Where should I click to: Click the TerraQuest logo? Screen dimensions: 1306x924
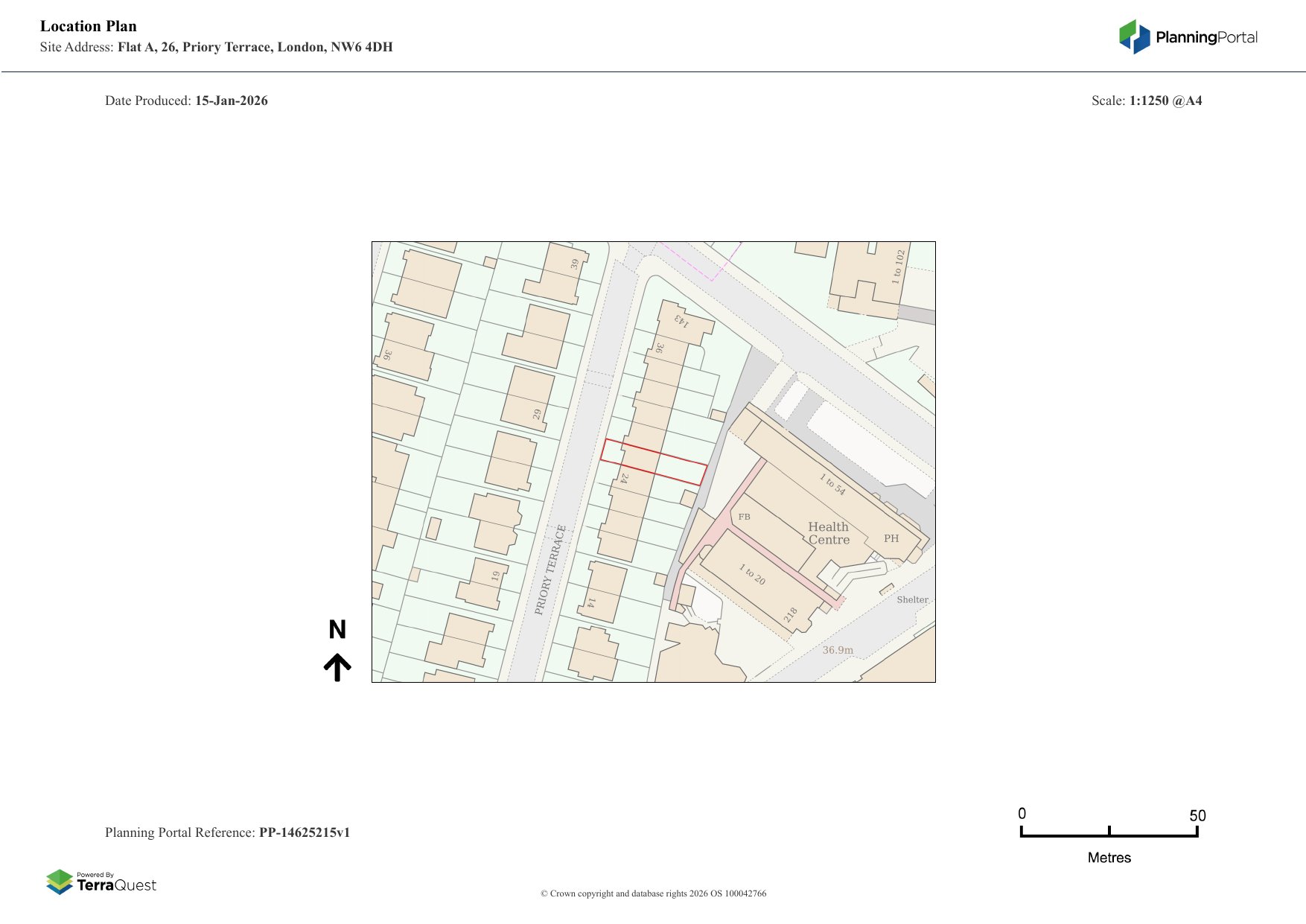pos(101,882)
